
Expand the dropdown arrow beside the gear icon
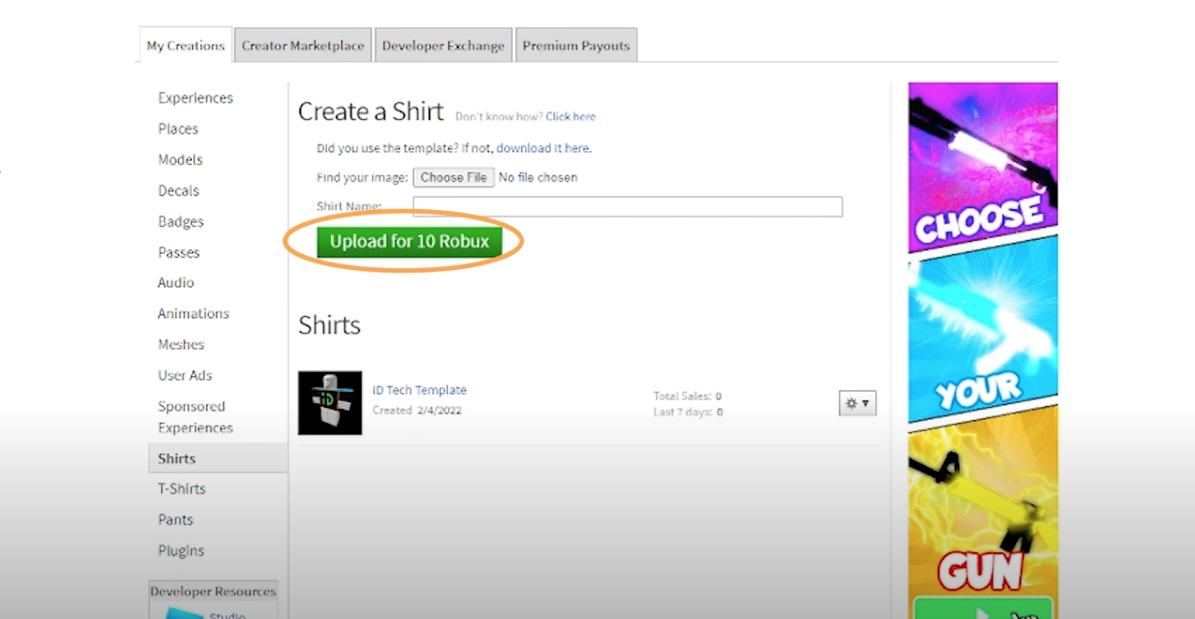click(x=864, y=403)
